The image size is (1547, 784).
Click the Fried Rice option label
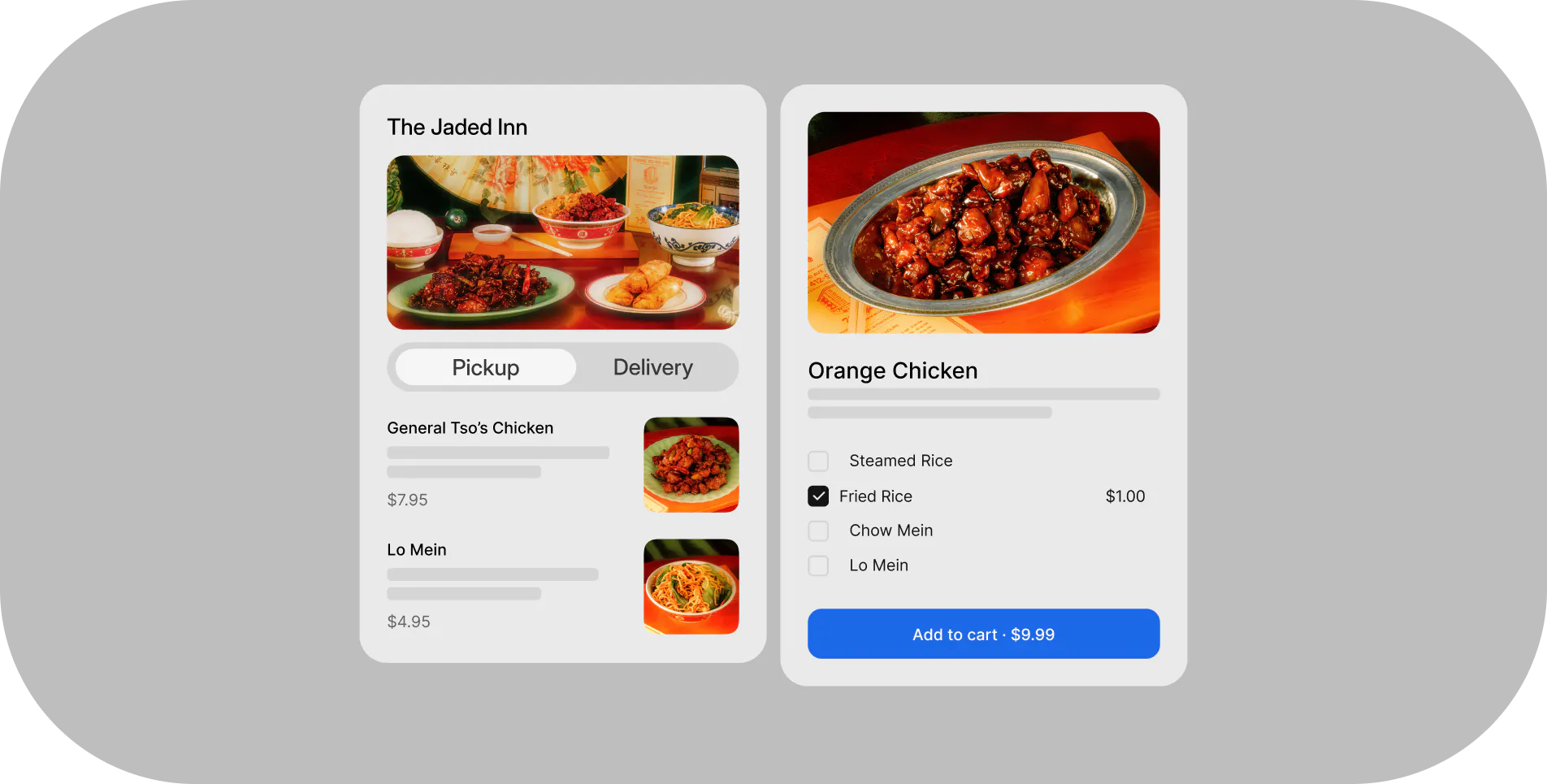click(x=876, y=496)
